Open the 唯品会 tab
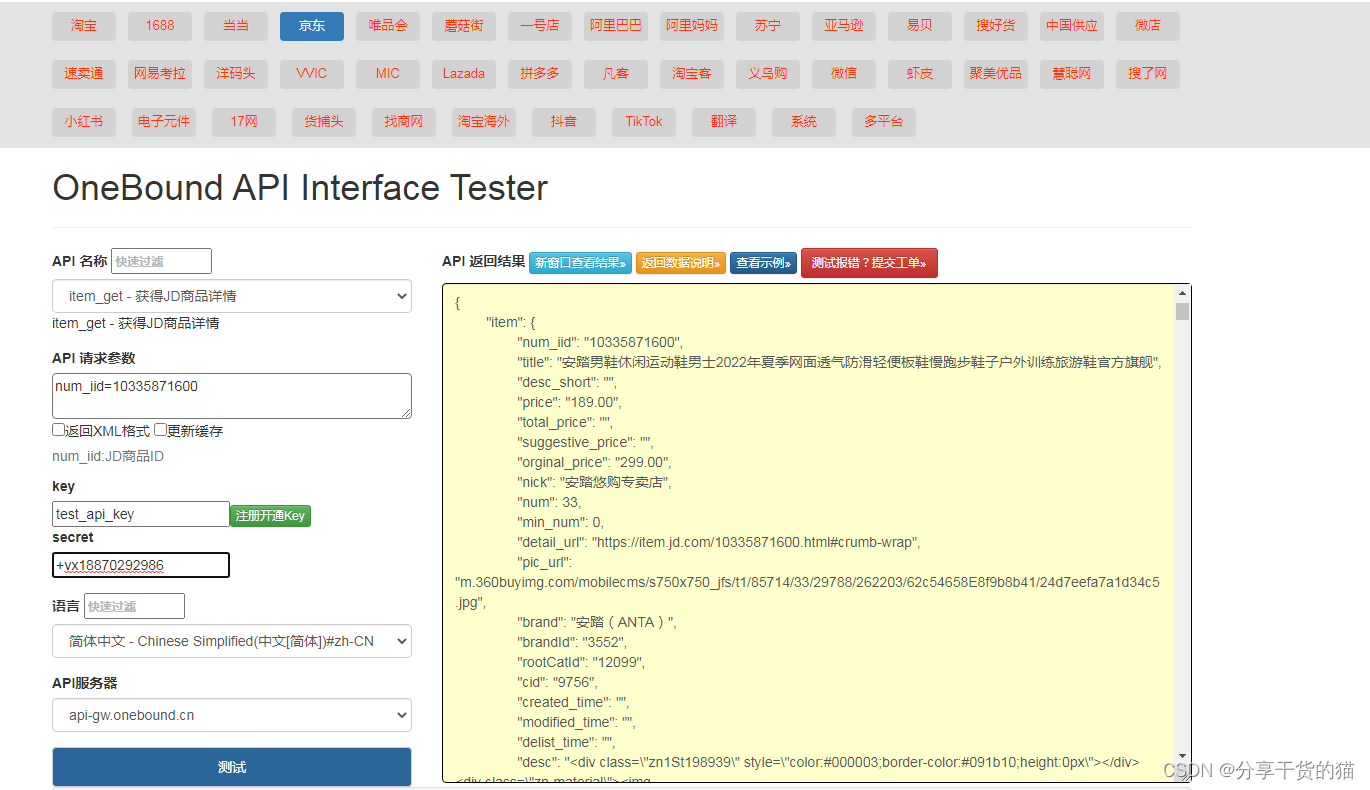The image size is (1370, 790). 388,26
